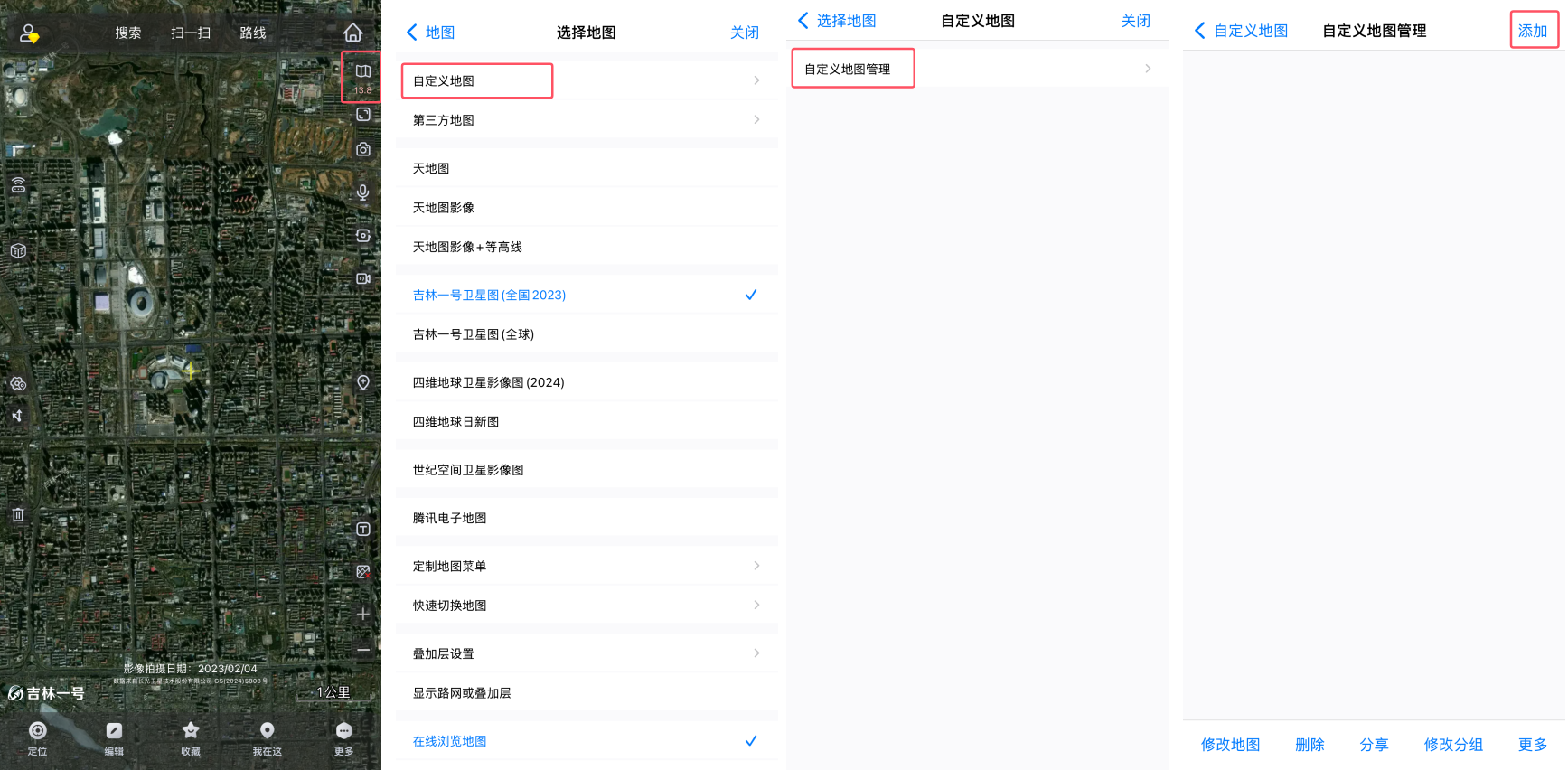
Task: Tap 更多 in management bottom bar
Action: point(1533,745)
